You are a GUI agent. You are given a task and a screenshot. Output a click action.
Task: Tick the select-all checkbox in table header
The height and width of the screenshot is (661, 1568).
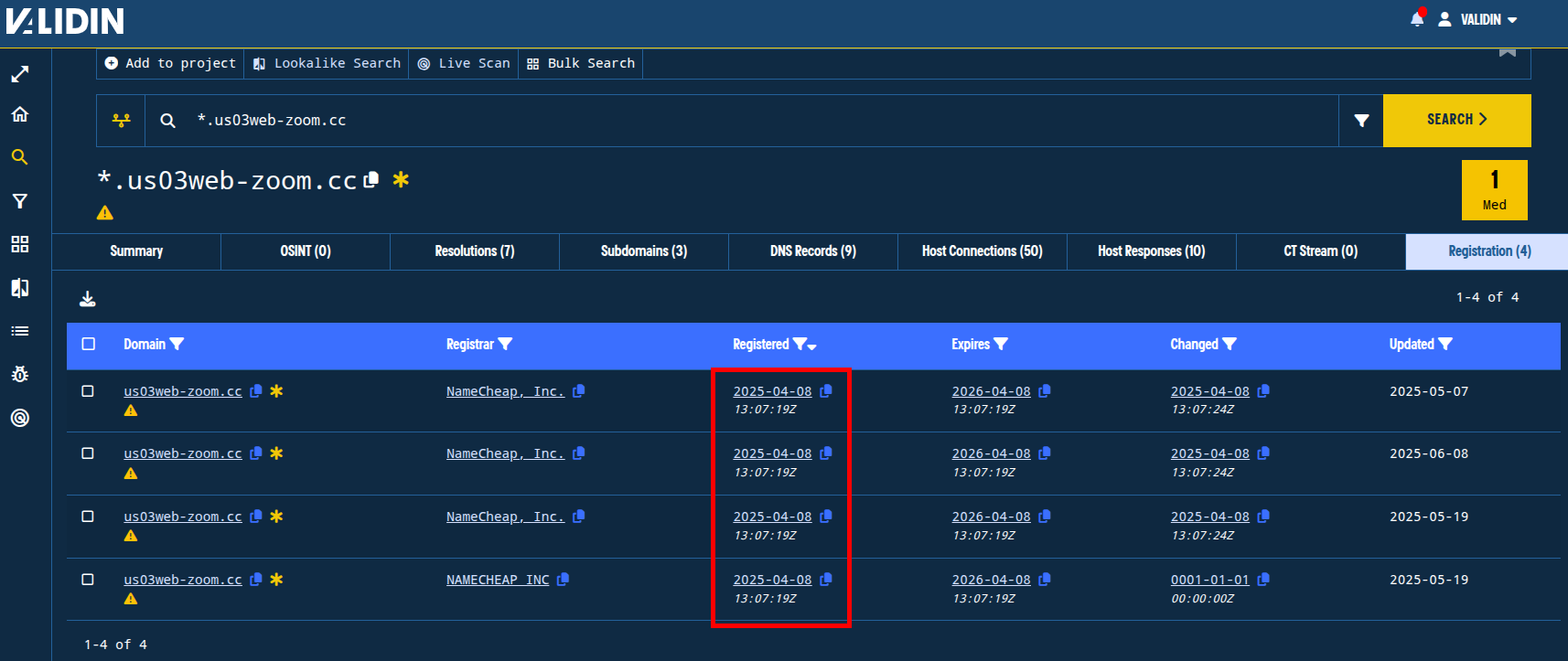pyautogui.click(x=88, y=344)
